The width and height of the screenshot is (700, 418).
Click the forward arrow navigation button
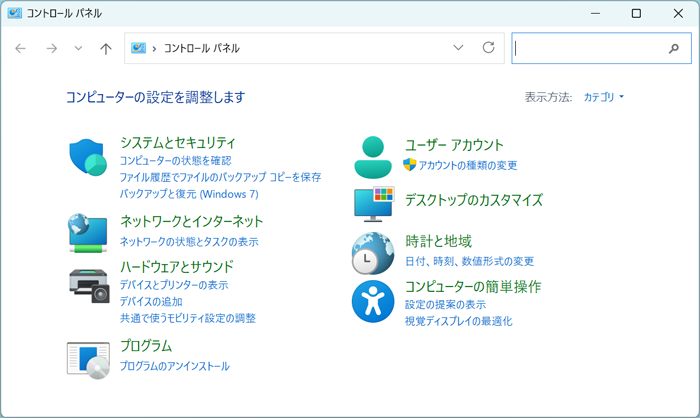tap(52, 48)
